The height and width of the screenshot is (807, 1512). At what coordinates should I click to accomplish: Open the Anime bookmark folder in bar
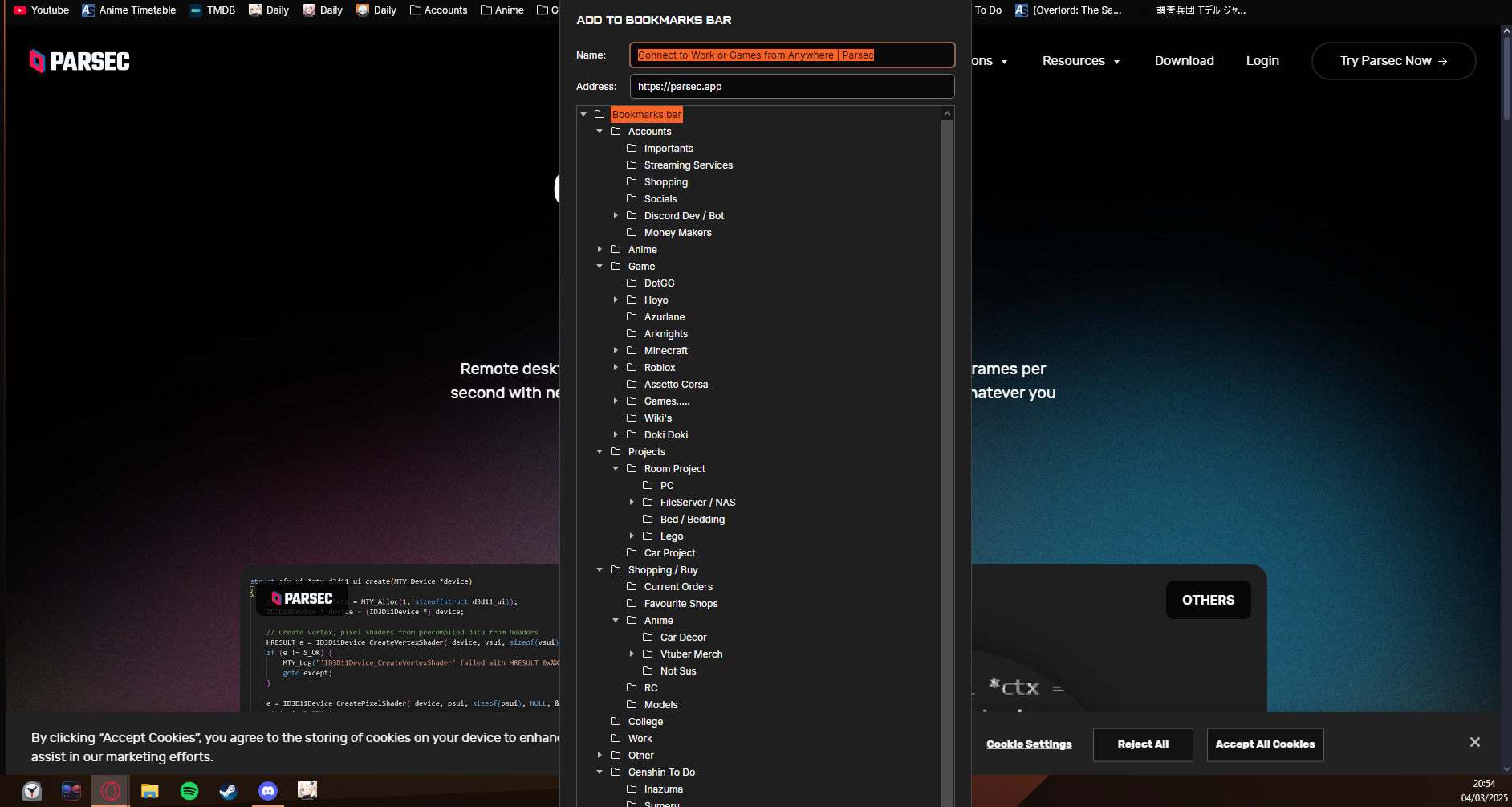tap(502, 10)
